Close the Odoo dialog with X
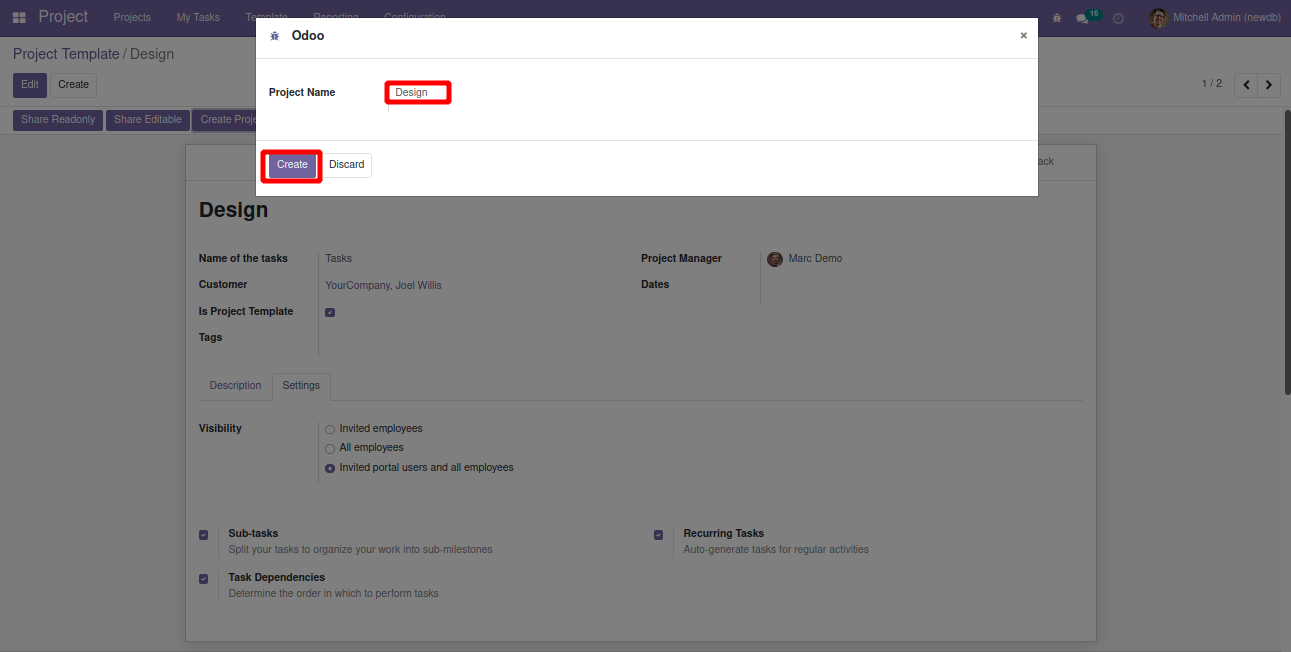 click(1023, 35)
